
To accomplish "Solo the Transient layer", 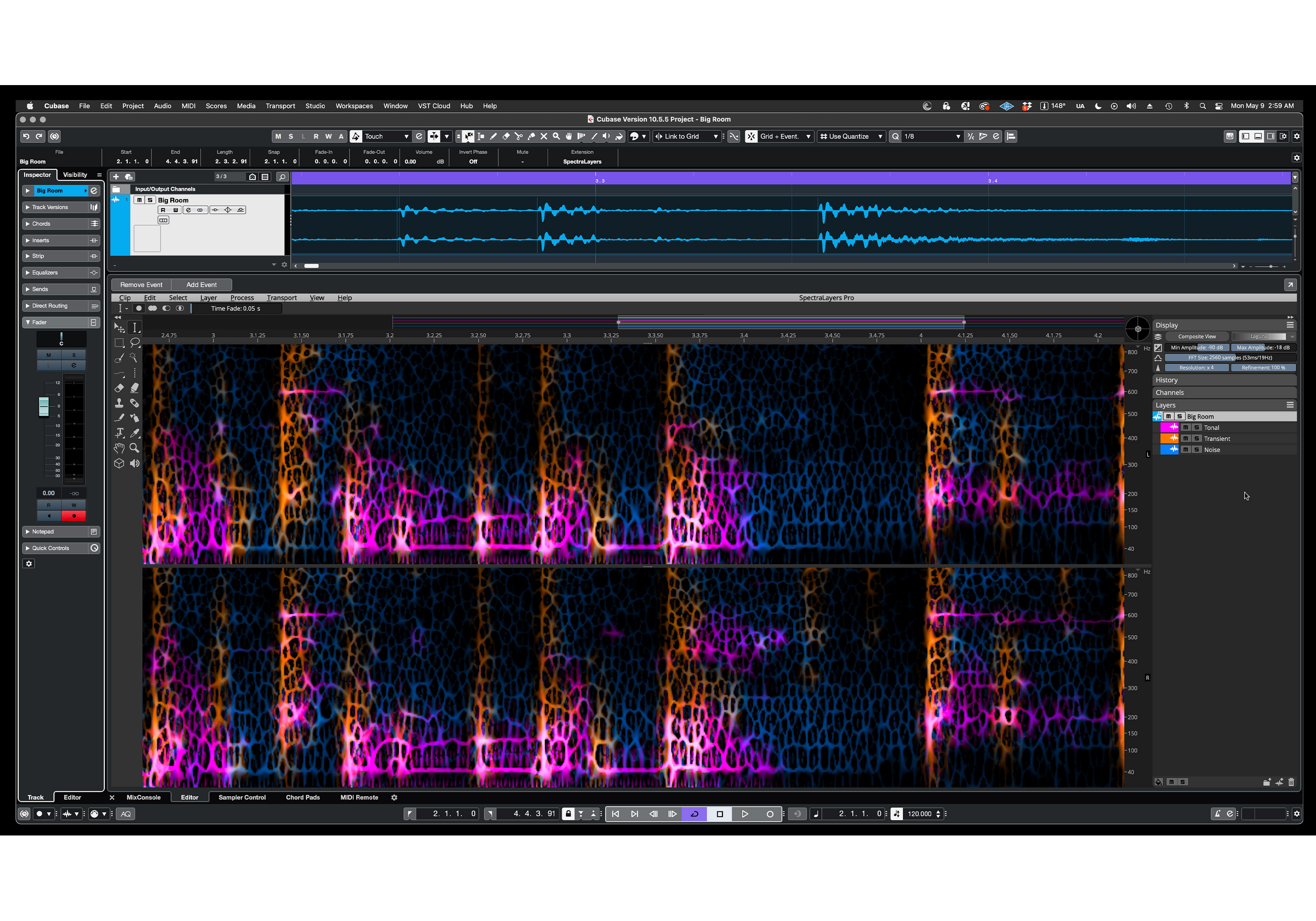I will pos(1196,439).
